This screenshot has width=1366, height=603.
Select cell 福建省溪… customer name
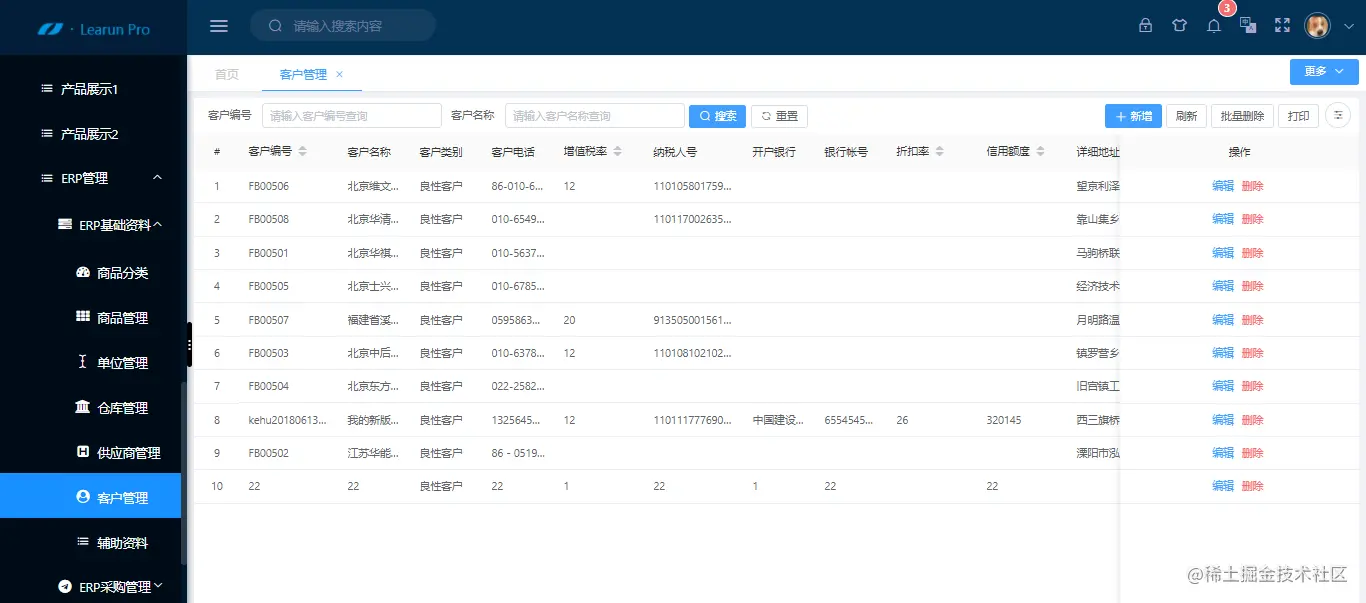click(375, 320)
